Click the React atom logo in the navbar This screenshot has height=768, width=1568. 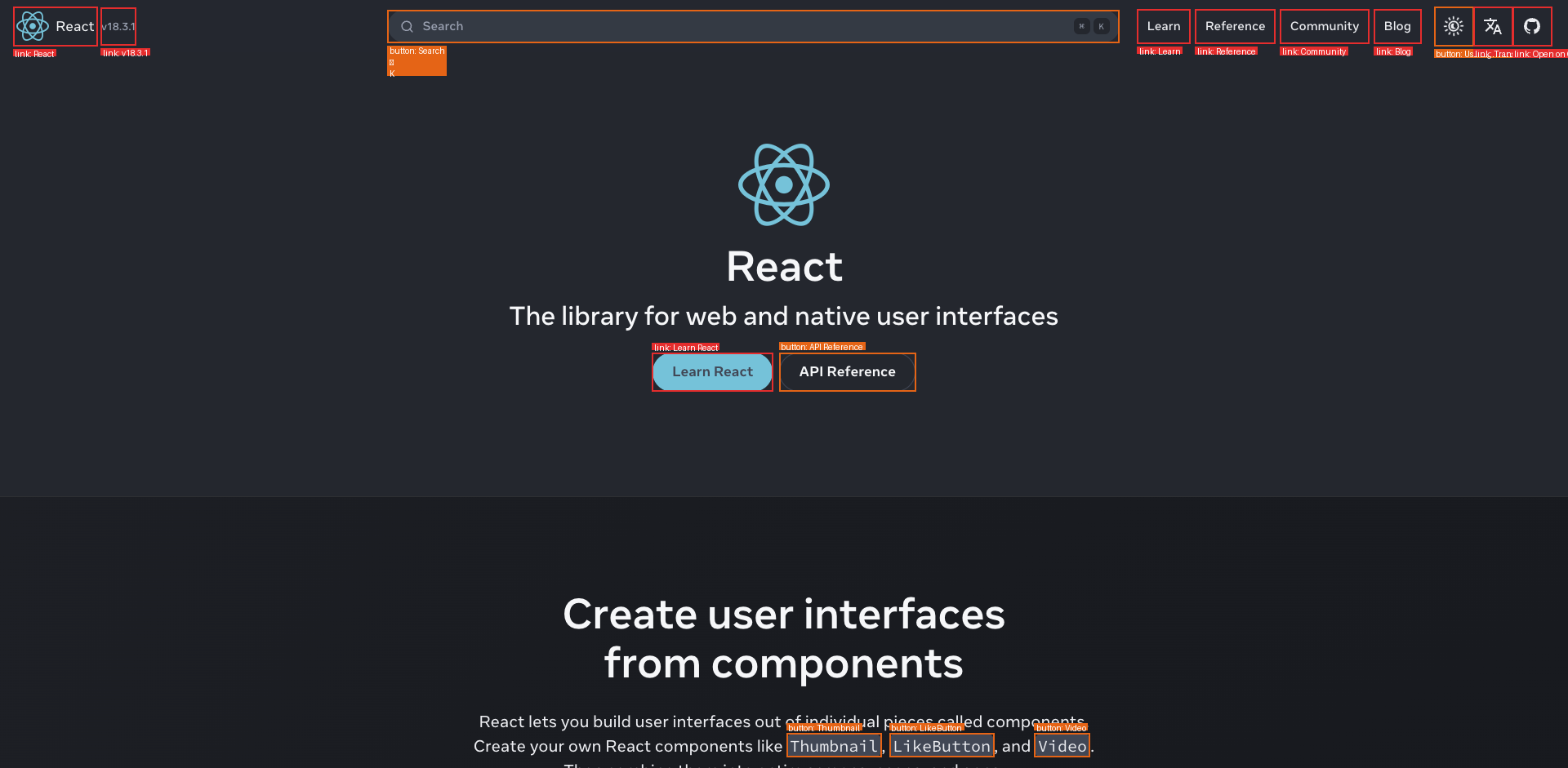point(33,26)
